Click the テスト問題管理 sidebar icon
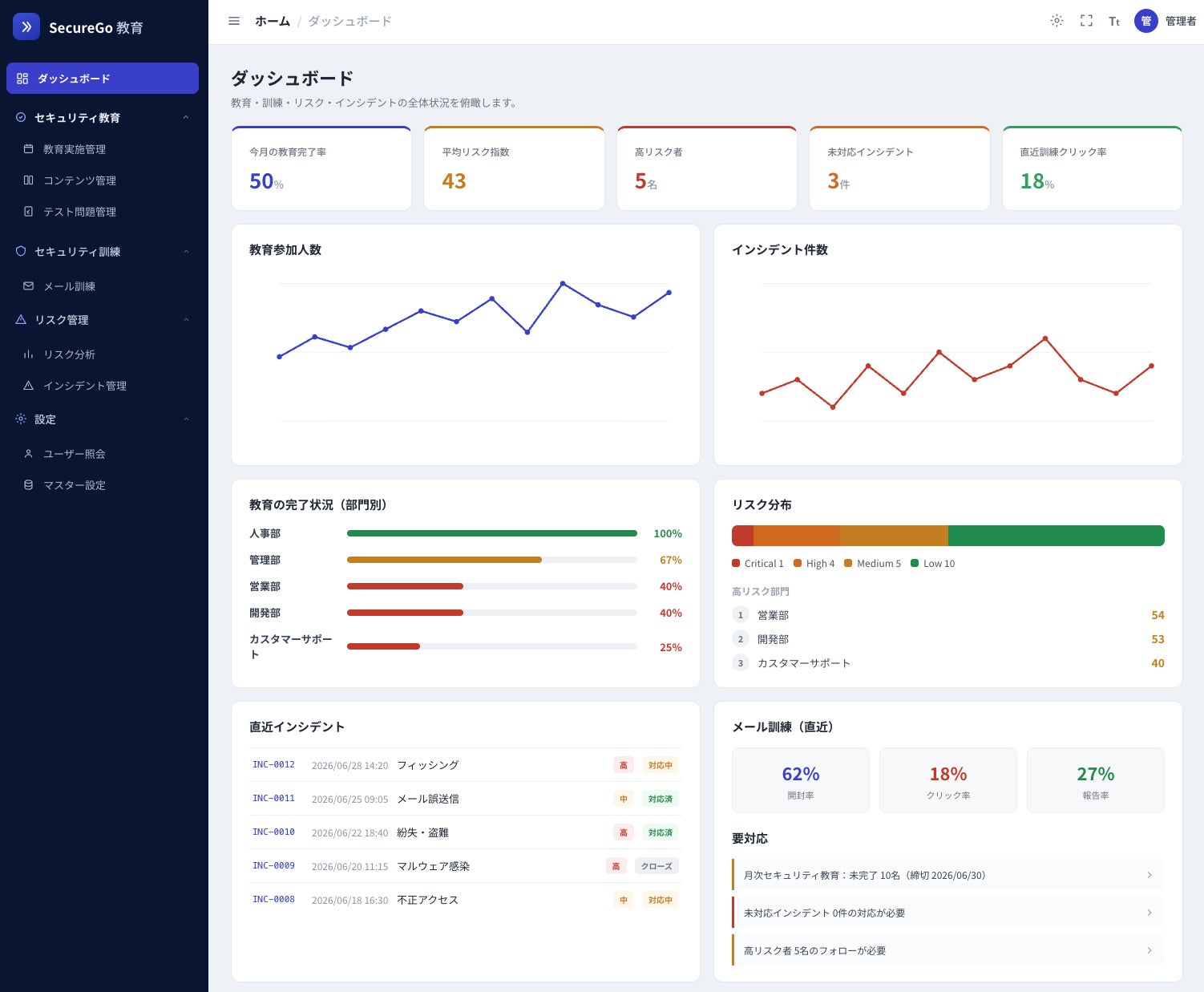 point(29,212)
